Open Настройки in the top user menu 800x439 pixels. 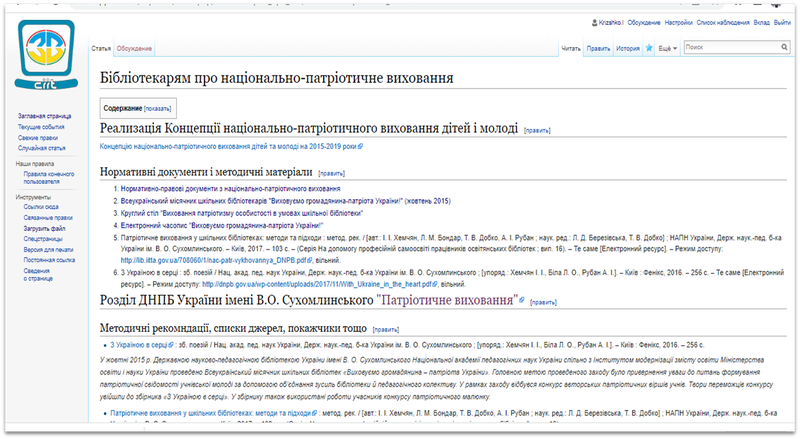(x=679, y=22)
